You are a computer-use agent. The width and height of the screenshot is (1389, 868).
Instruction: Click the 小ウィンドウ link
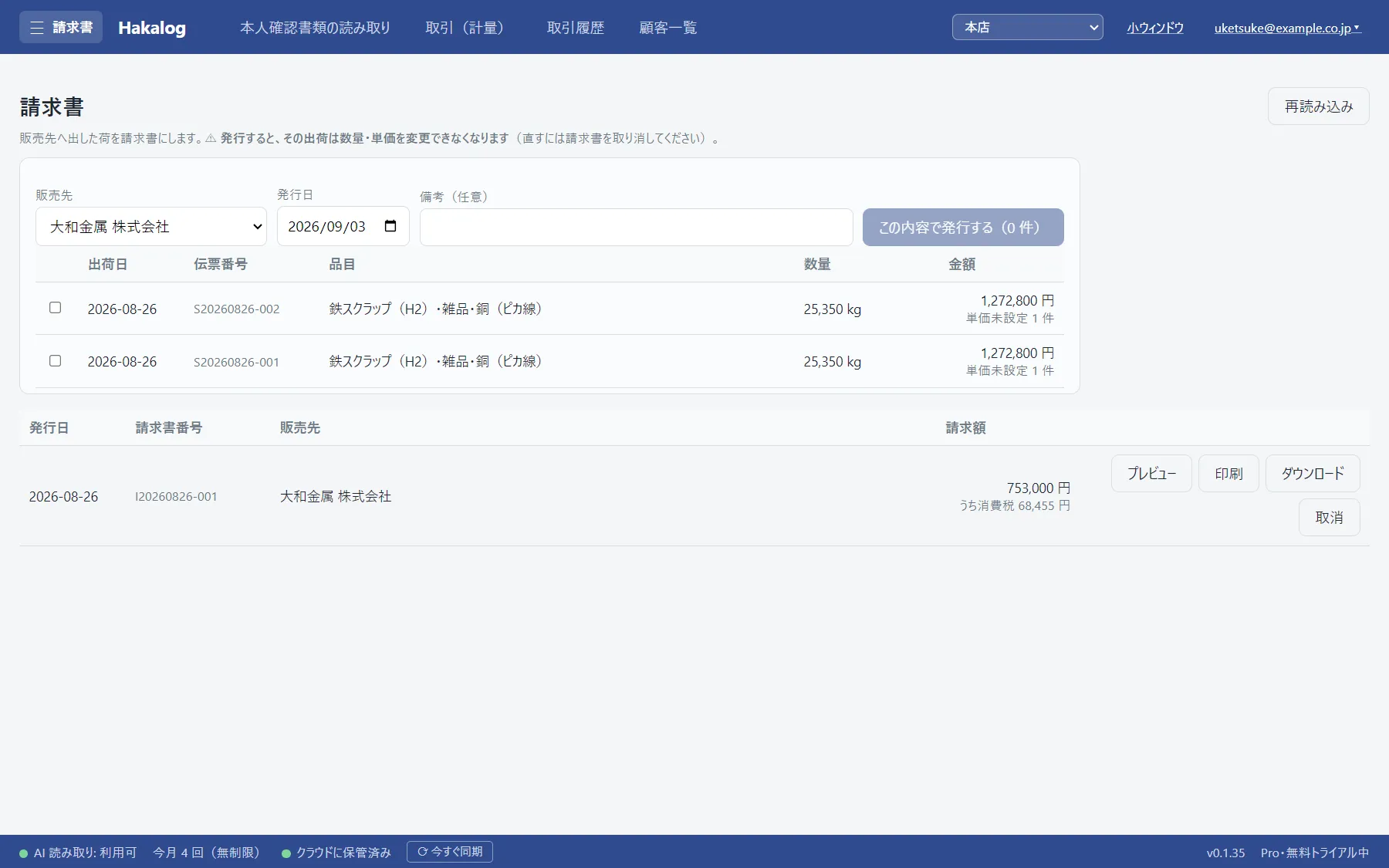pos(1155,28)
